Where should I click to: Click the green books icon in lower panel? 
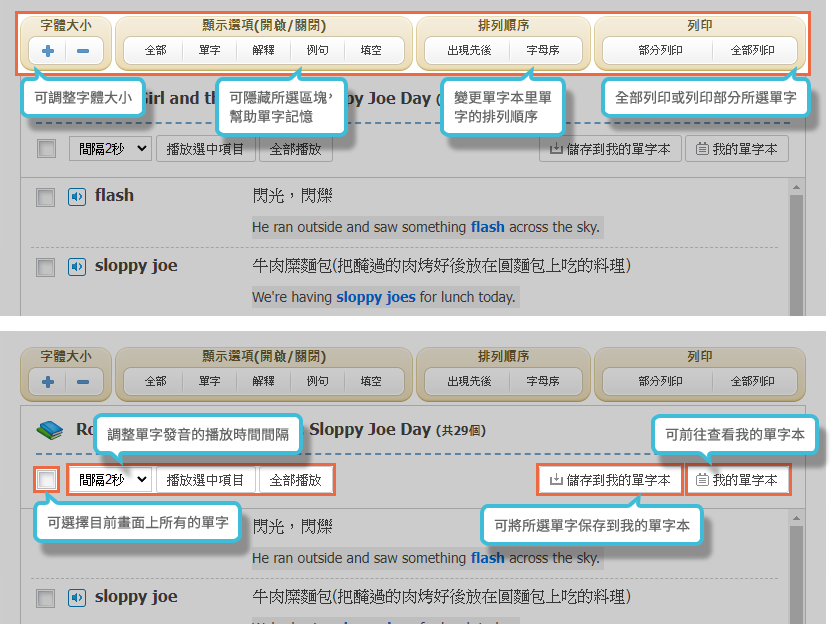tap(49, 430)
